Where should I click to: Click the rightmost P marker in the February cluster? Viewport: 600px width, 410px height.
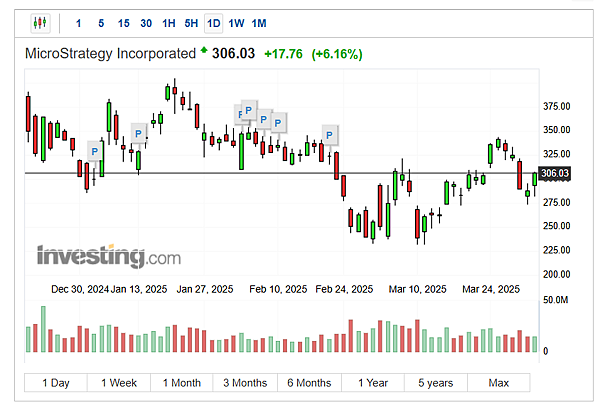pyautogui.click(x=278, y=123)
